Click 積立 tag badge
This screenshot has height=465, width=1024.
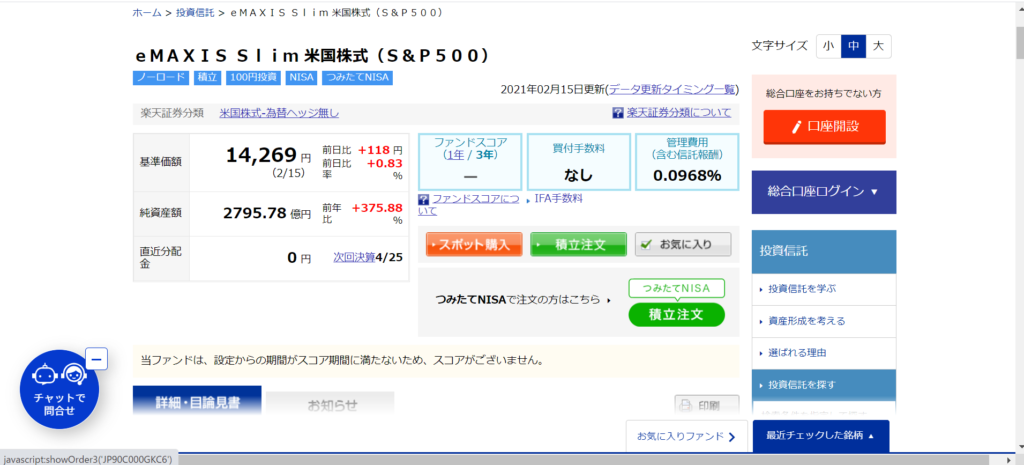pyautogui.click(x=208, y=78)
